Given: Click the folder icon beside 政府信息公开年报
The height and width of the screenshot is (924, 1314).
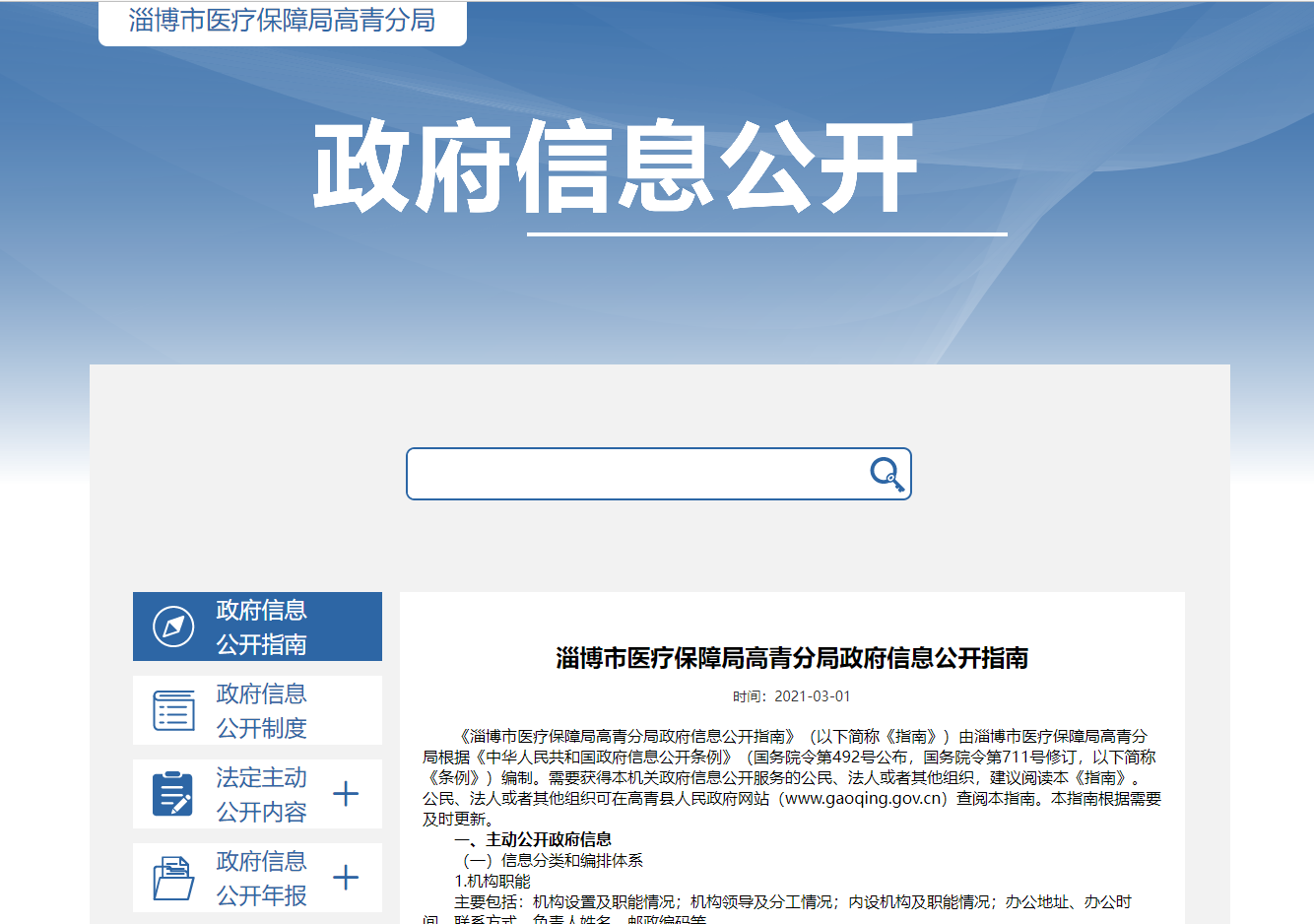Looking at the screenshot, I should point(173,878).
